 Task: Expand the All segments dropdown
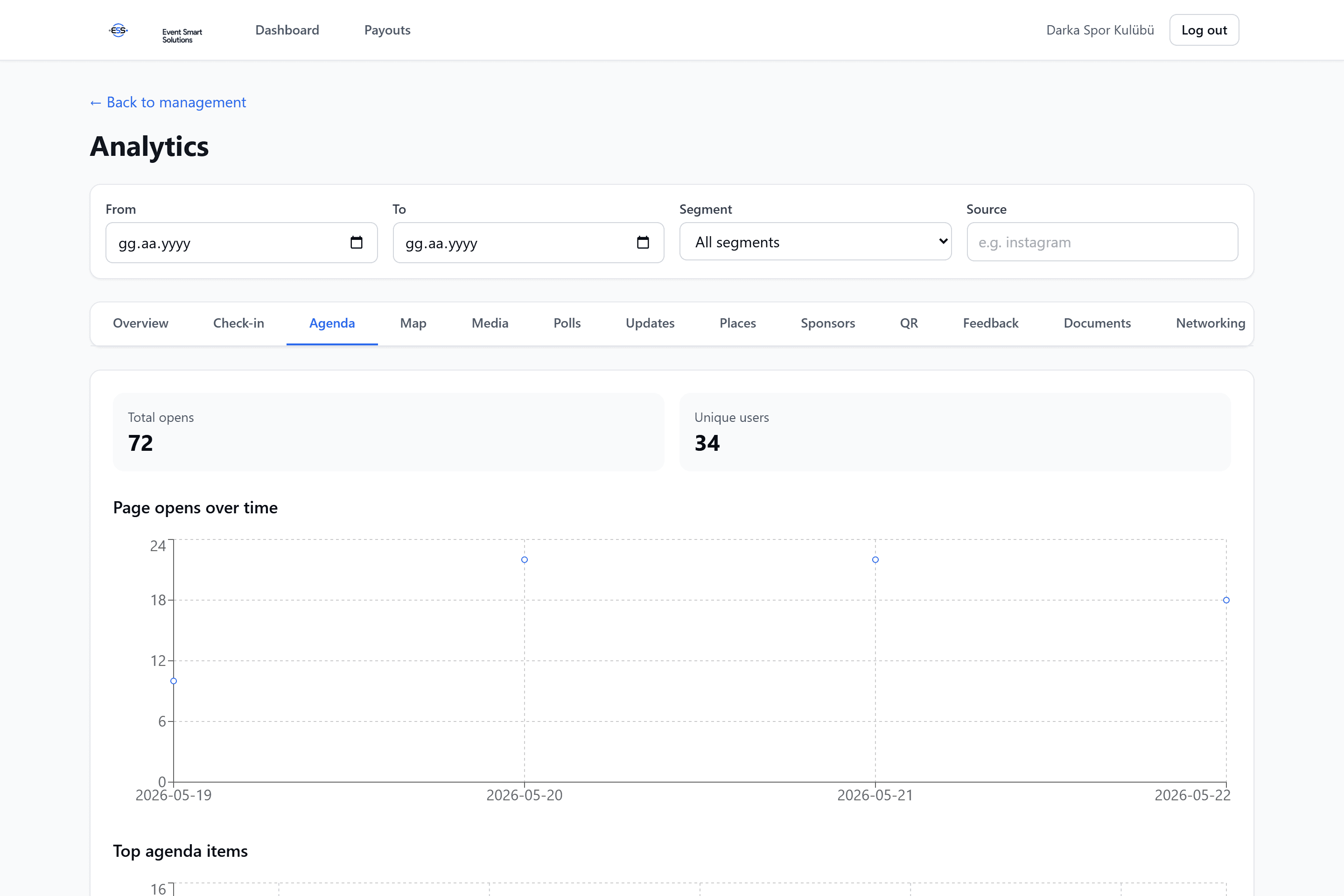815,242
